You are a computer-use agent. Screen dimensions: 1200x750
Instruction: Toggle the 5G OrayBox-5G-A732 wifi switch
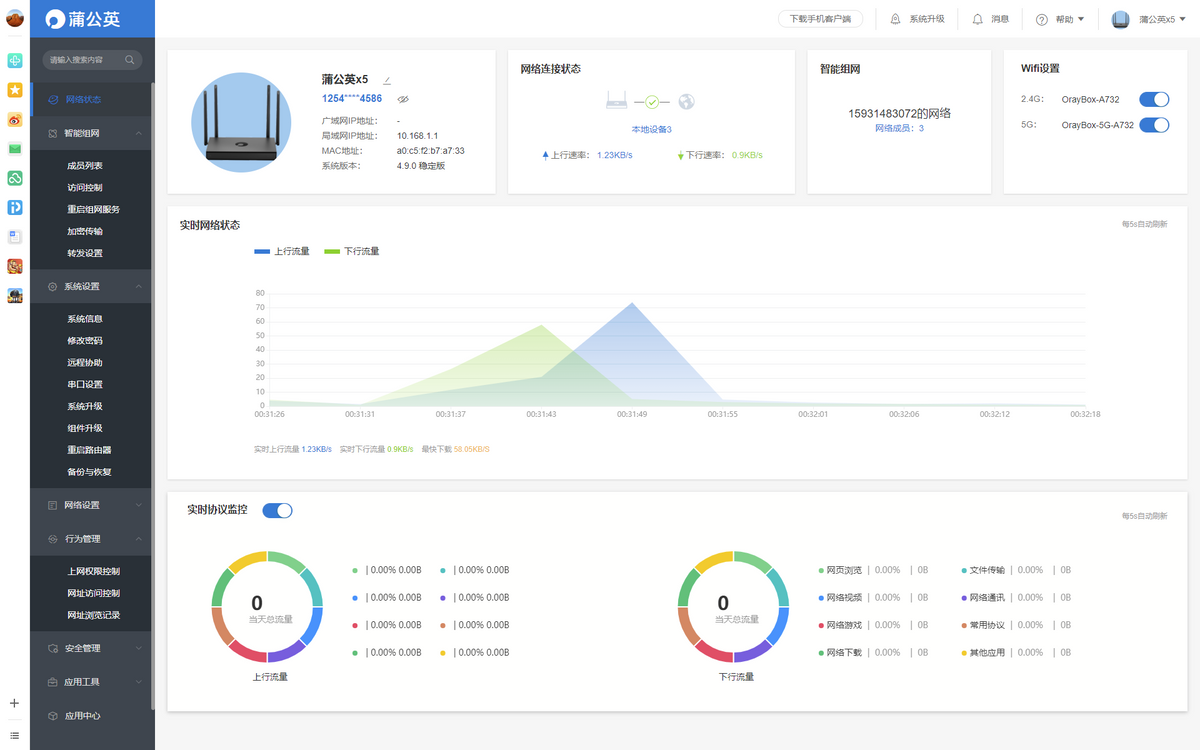[1155, 125]
